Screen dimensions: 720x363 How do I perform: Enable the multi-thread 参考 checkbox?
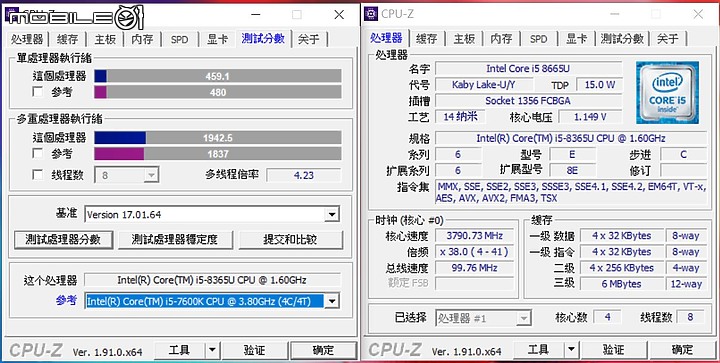[x=38, y=153]
